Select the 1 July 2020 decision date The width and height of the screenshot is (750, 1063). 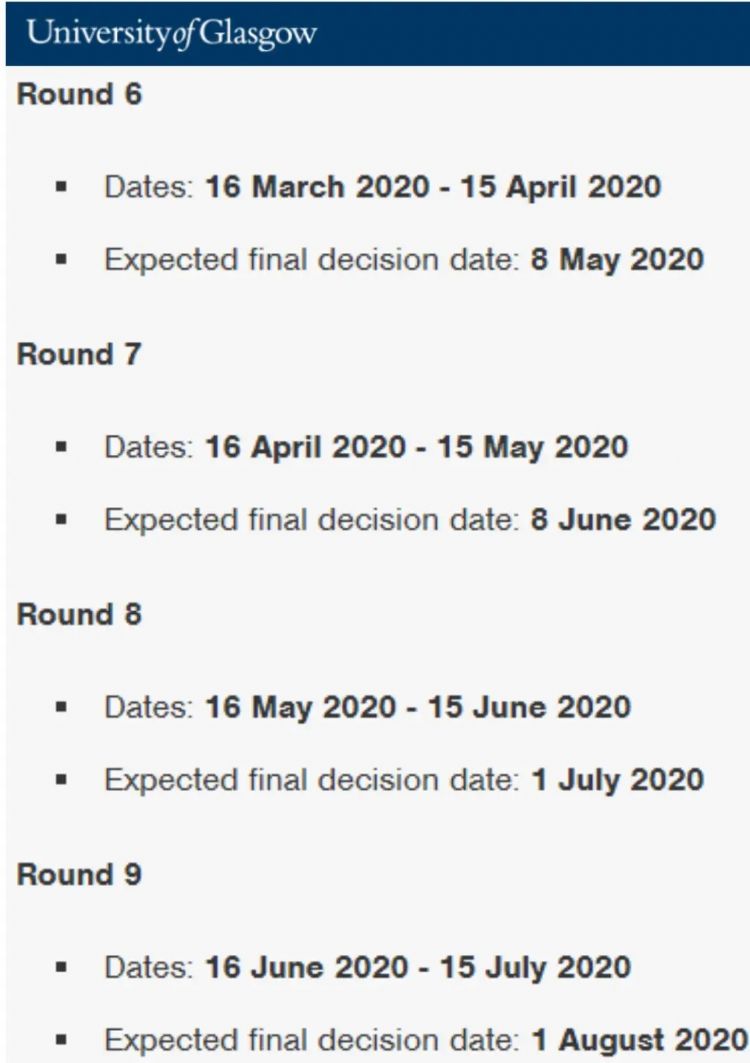tap(618, 780)
